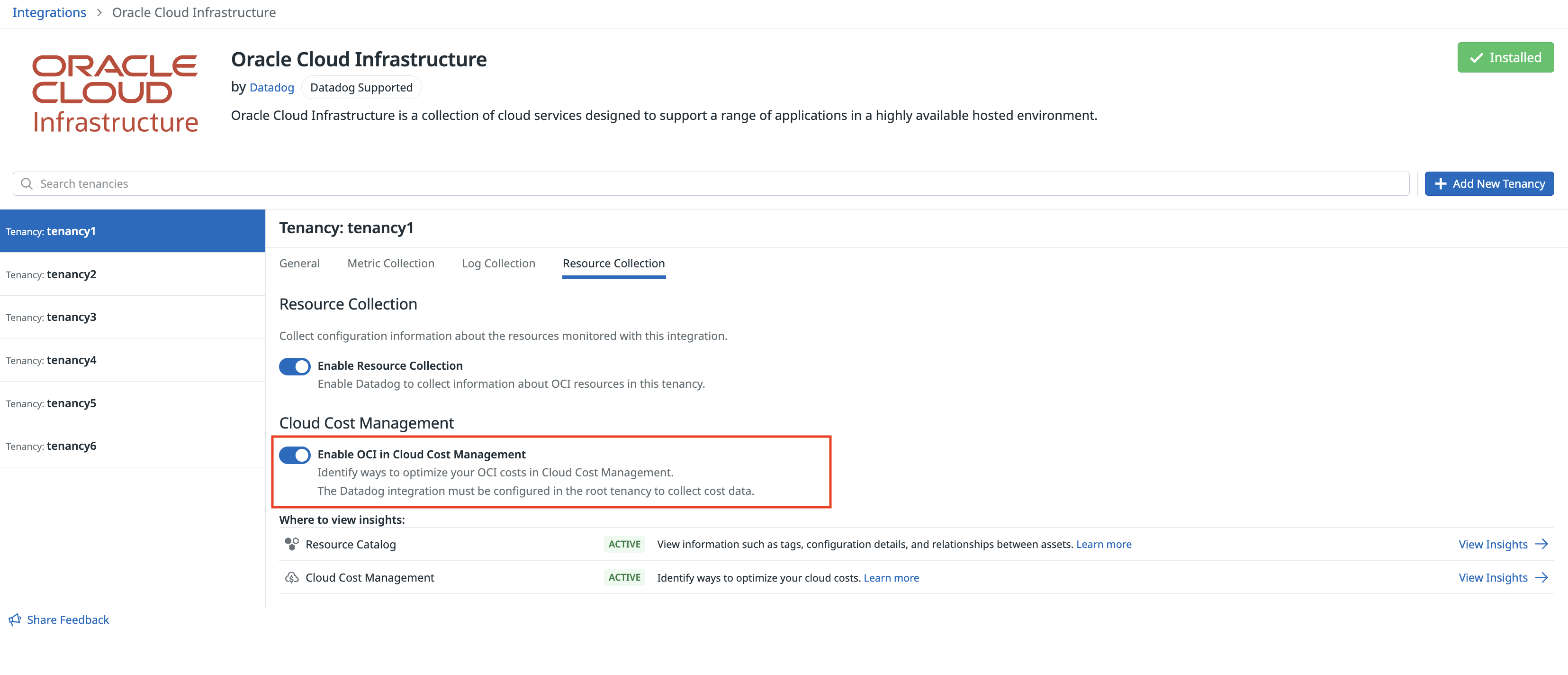
Task: Click the Oracle Cloud Infrastructure logo
Action: pyautogui.click(x=115, y=94)
